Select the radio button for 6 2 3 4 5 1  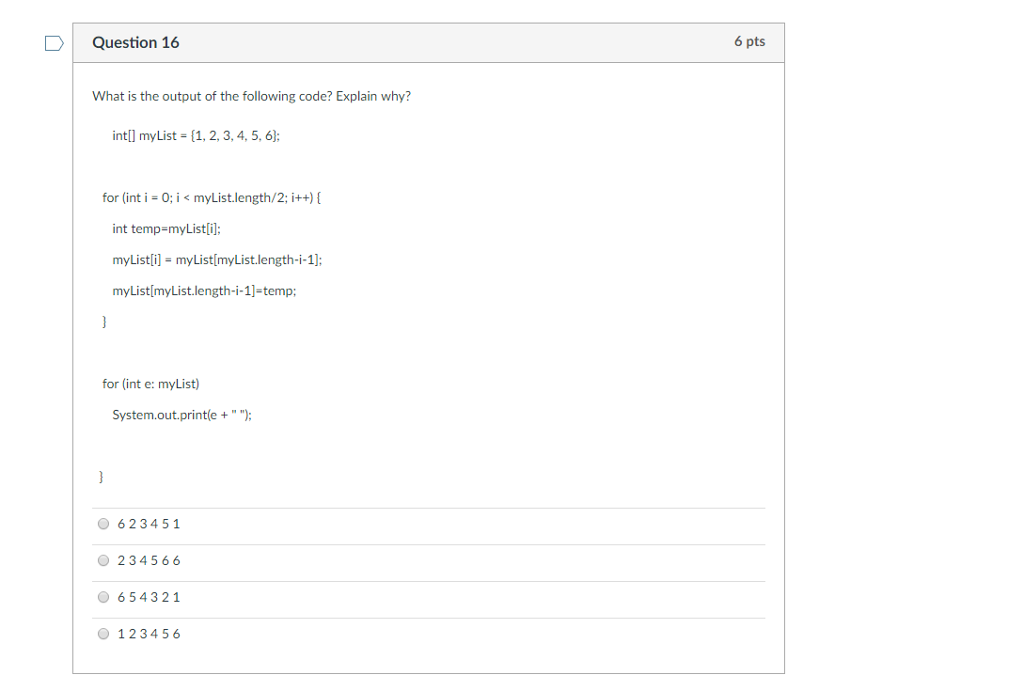click(103, 524)
